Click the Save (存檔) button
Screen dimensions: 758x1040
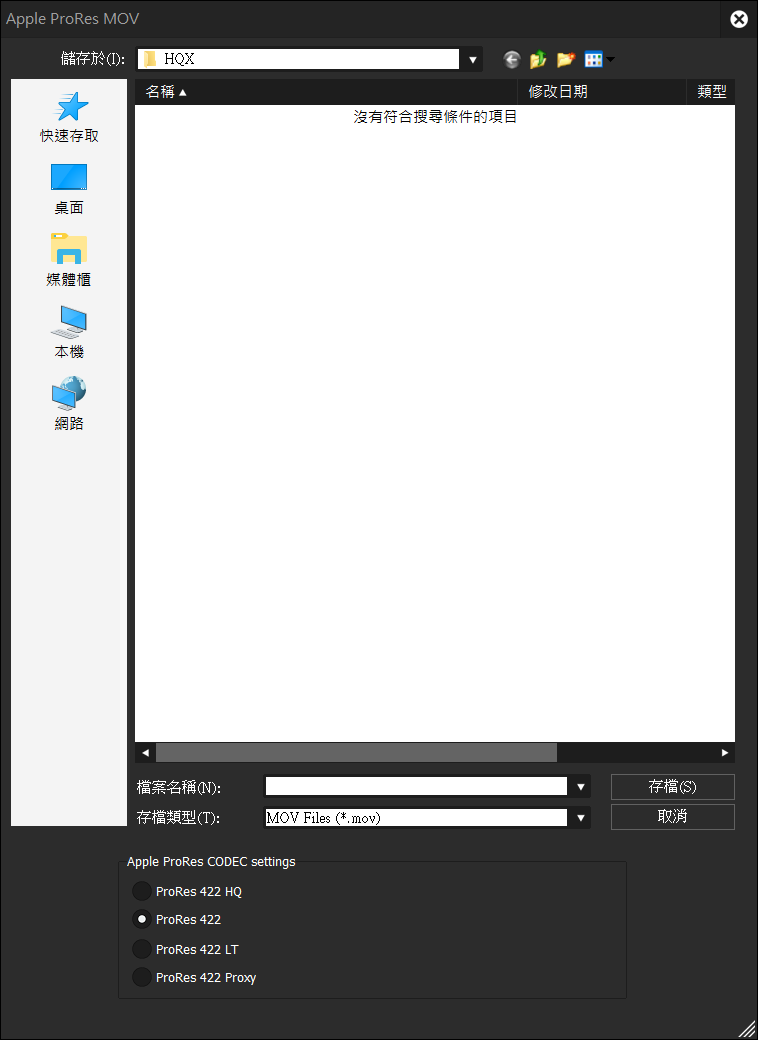pos(672,787)
